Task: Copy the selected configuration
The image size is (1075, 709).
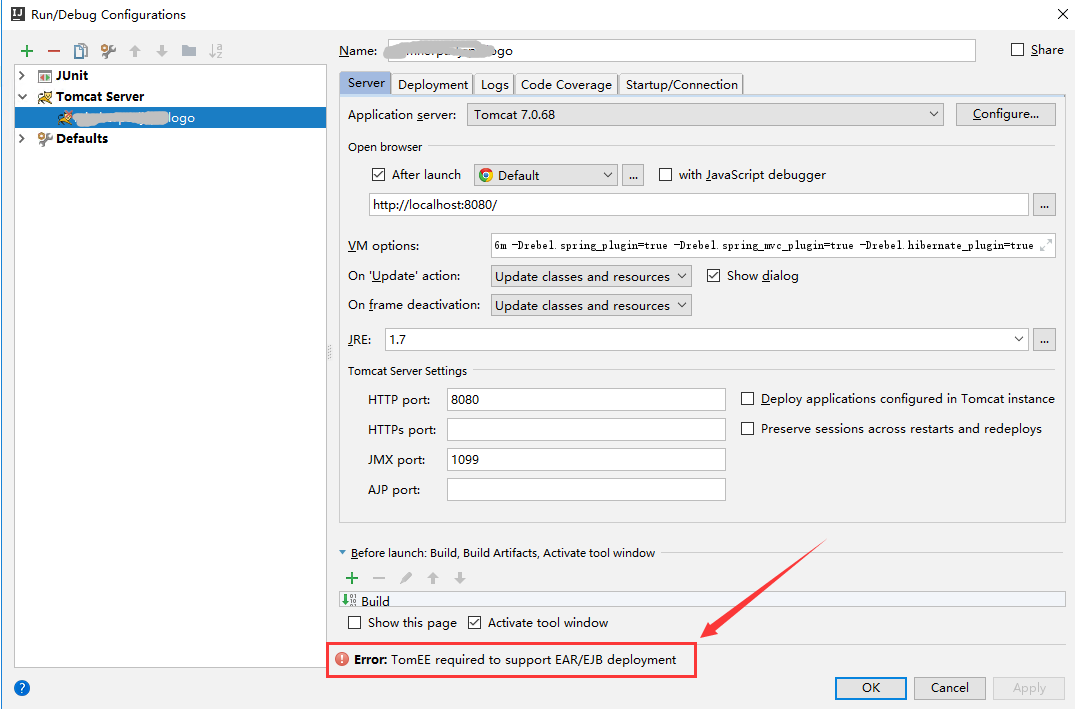Action: pyautogui.click(x=80, y=50)
